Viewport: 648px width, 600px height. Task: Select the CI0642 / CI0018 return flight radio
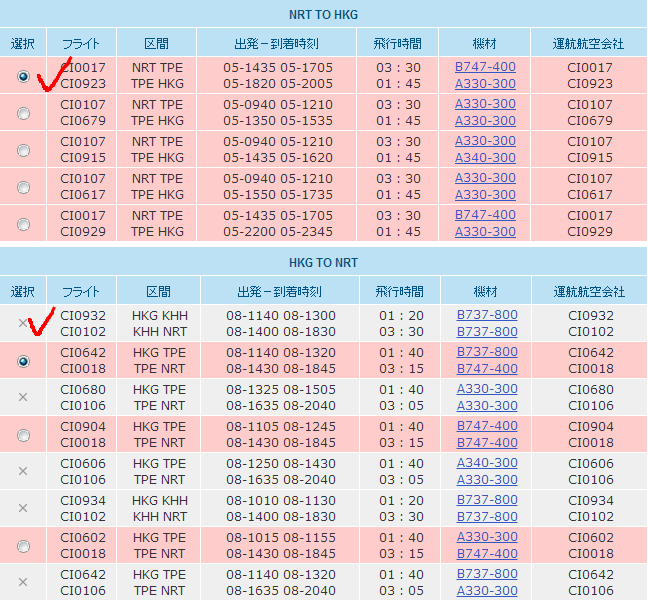(x=23, y=362)
